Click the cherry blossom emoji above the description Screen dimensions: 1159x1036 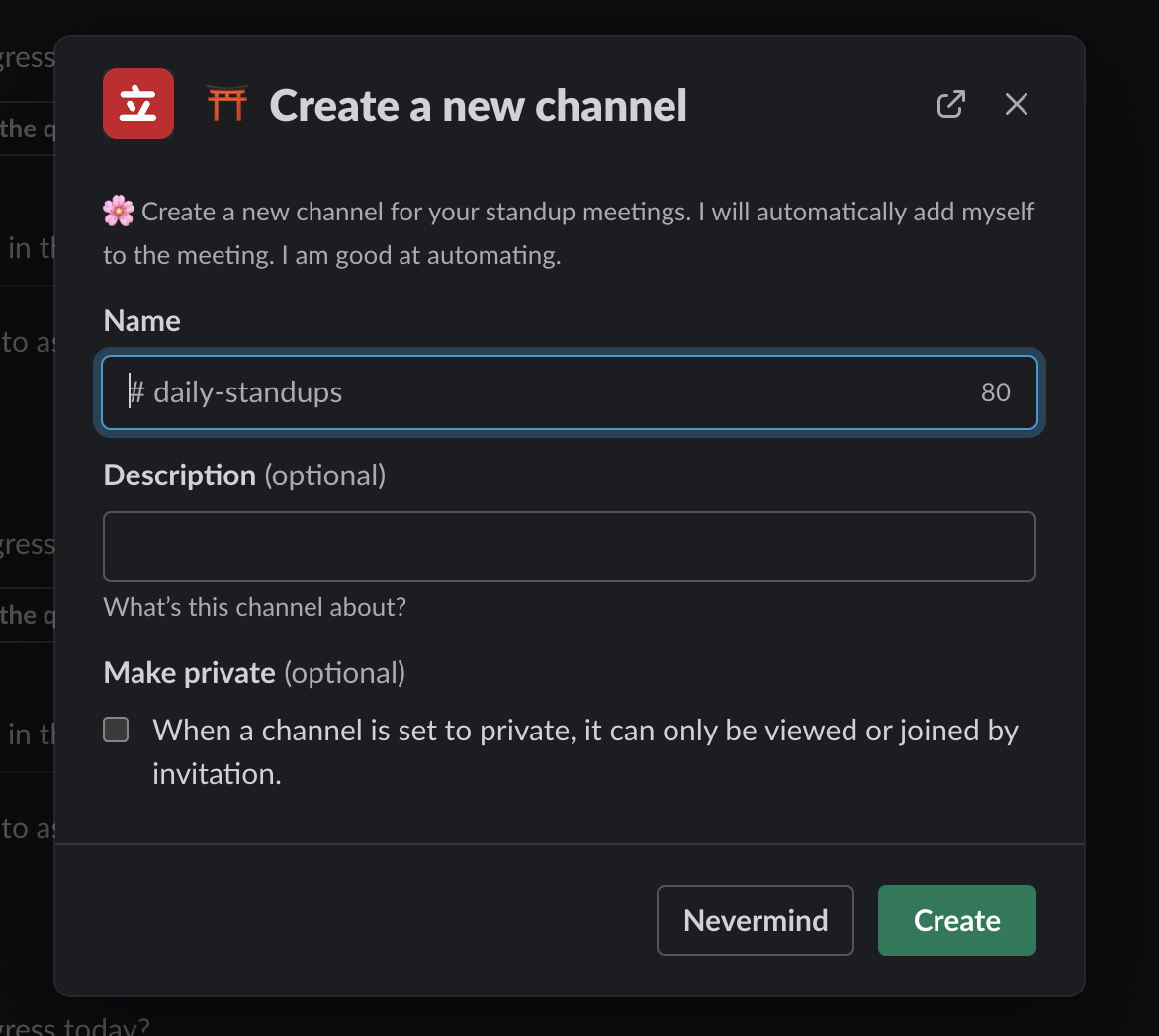click(x=118, y=210)
